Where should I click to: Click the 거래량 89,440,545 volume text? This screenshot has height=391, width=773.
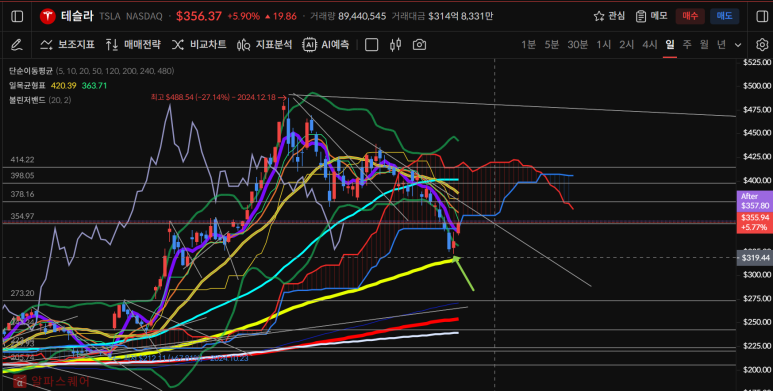click(x=348, y=16)
